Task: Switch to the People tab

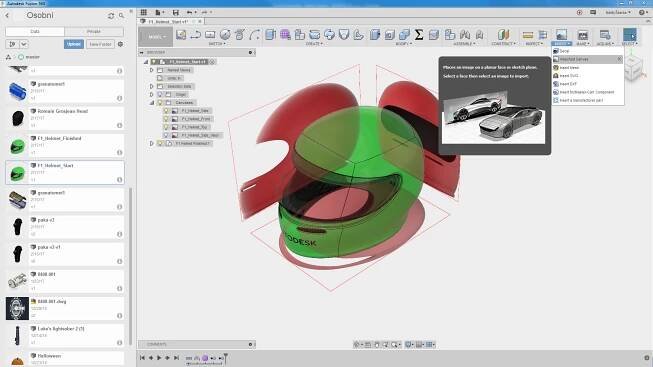Action: click(x=94, y=32)
